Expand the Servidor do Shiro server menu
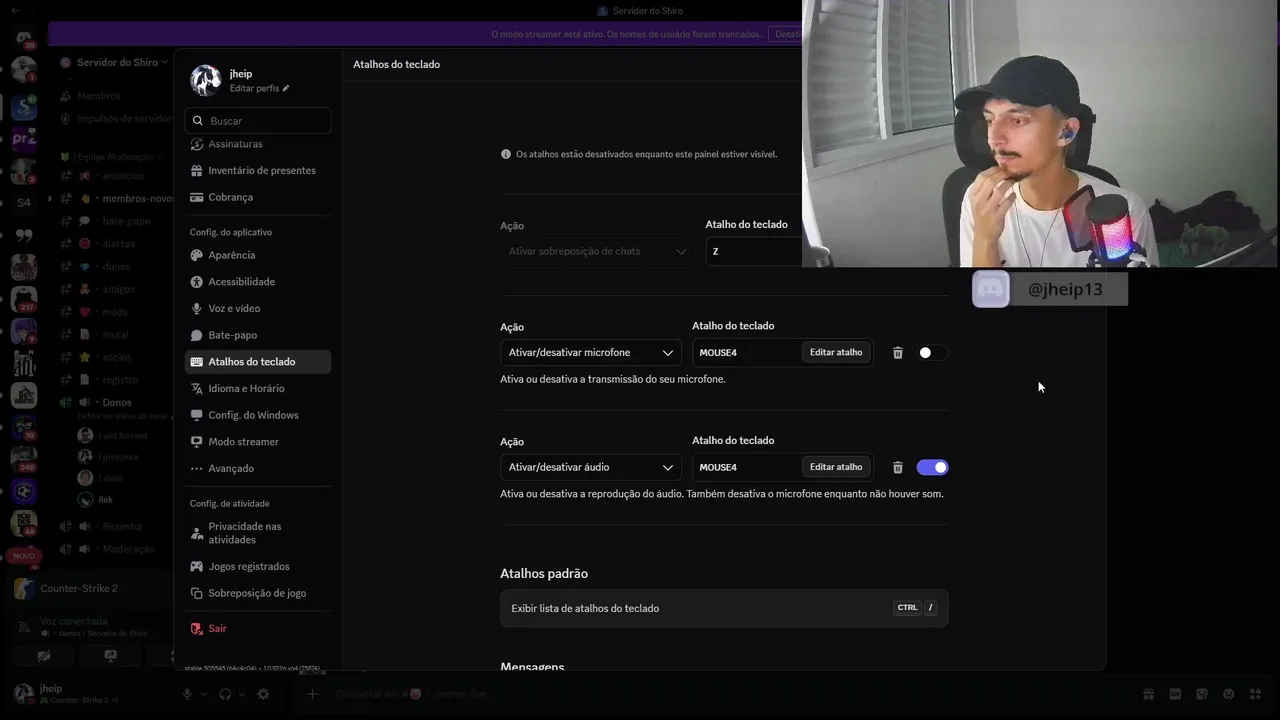 pyautogui.click(x=117, y=62)
